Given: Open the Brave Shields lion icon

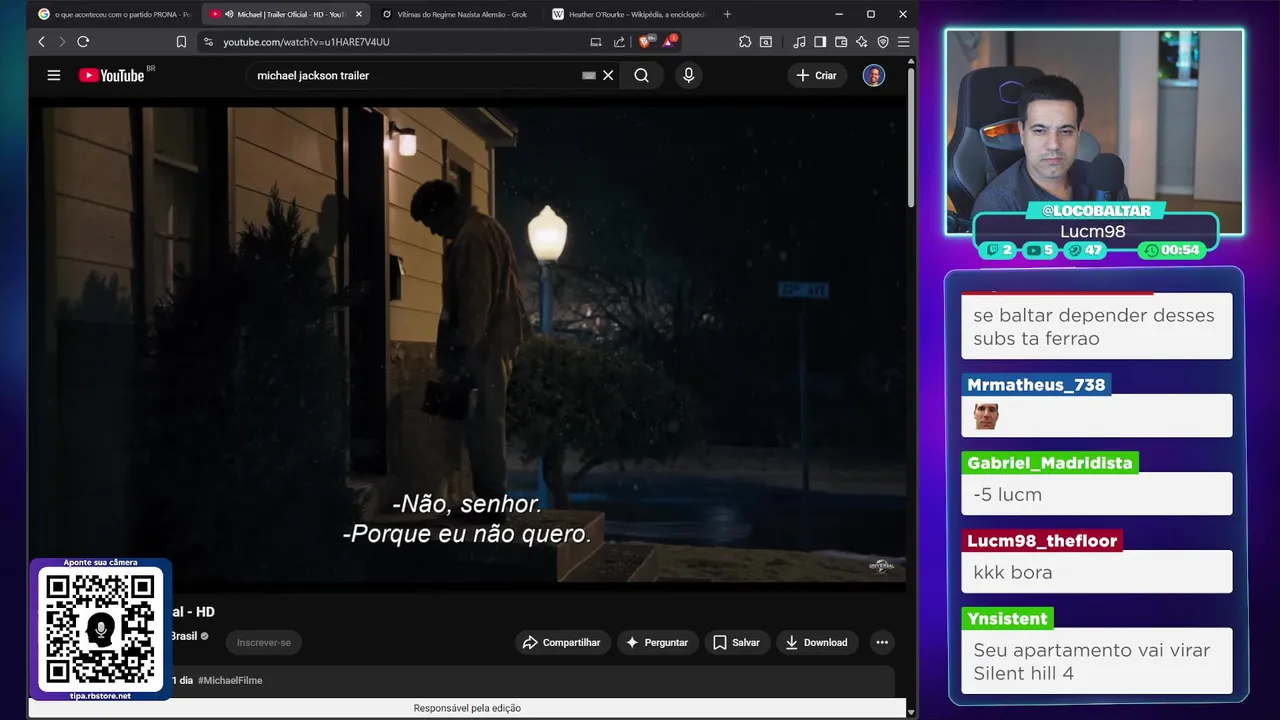Looking at the screenshot, I should [x=646, y=42].
